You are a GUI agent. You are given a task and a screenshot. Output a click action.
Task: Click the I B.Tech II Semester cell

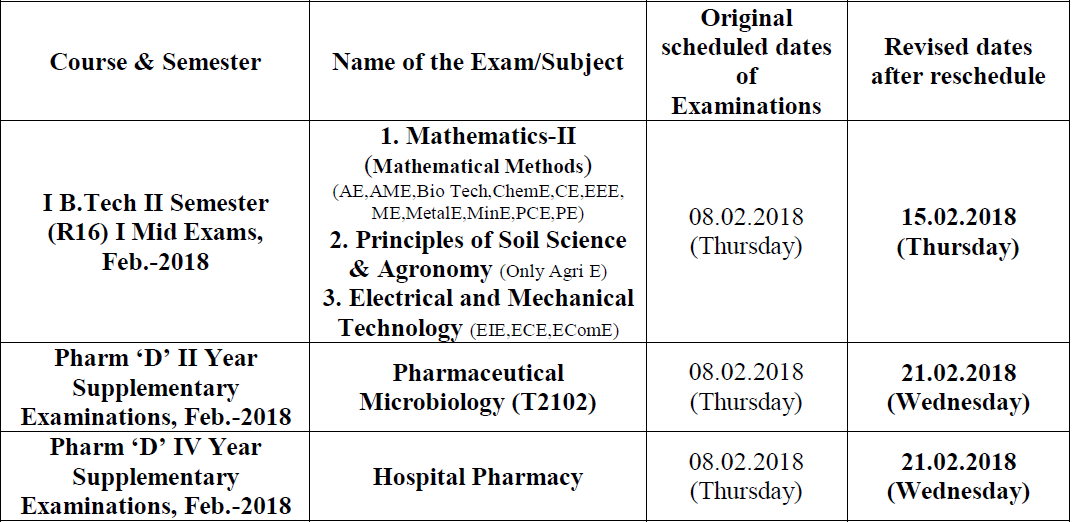click(155, 232)
